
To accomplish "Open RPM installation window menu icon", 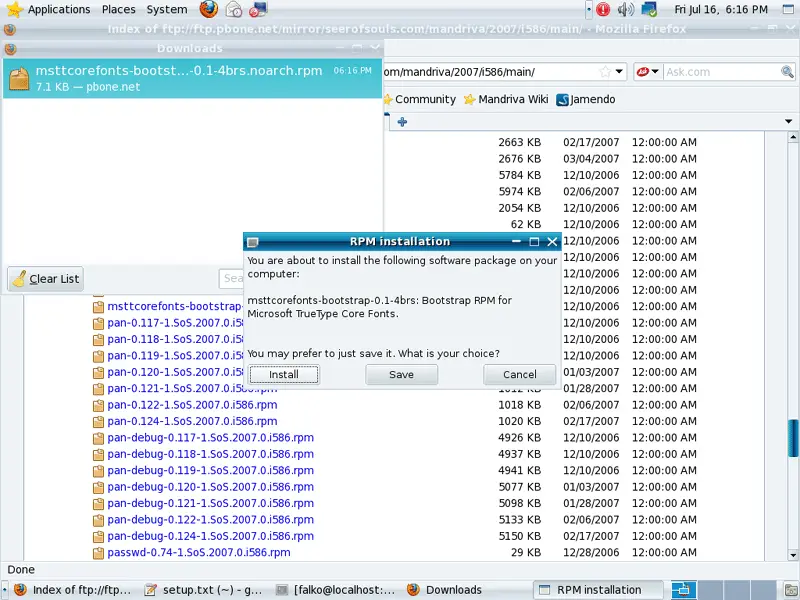I will point(253,242).
